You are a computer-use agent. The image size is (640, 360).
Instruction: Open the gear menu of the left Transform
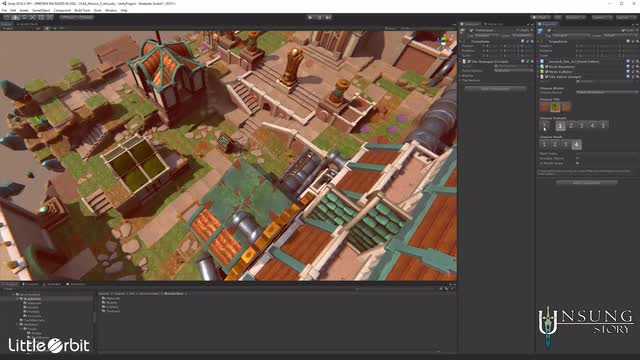[532, 41]
